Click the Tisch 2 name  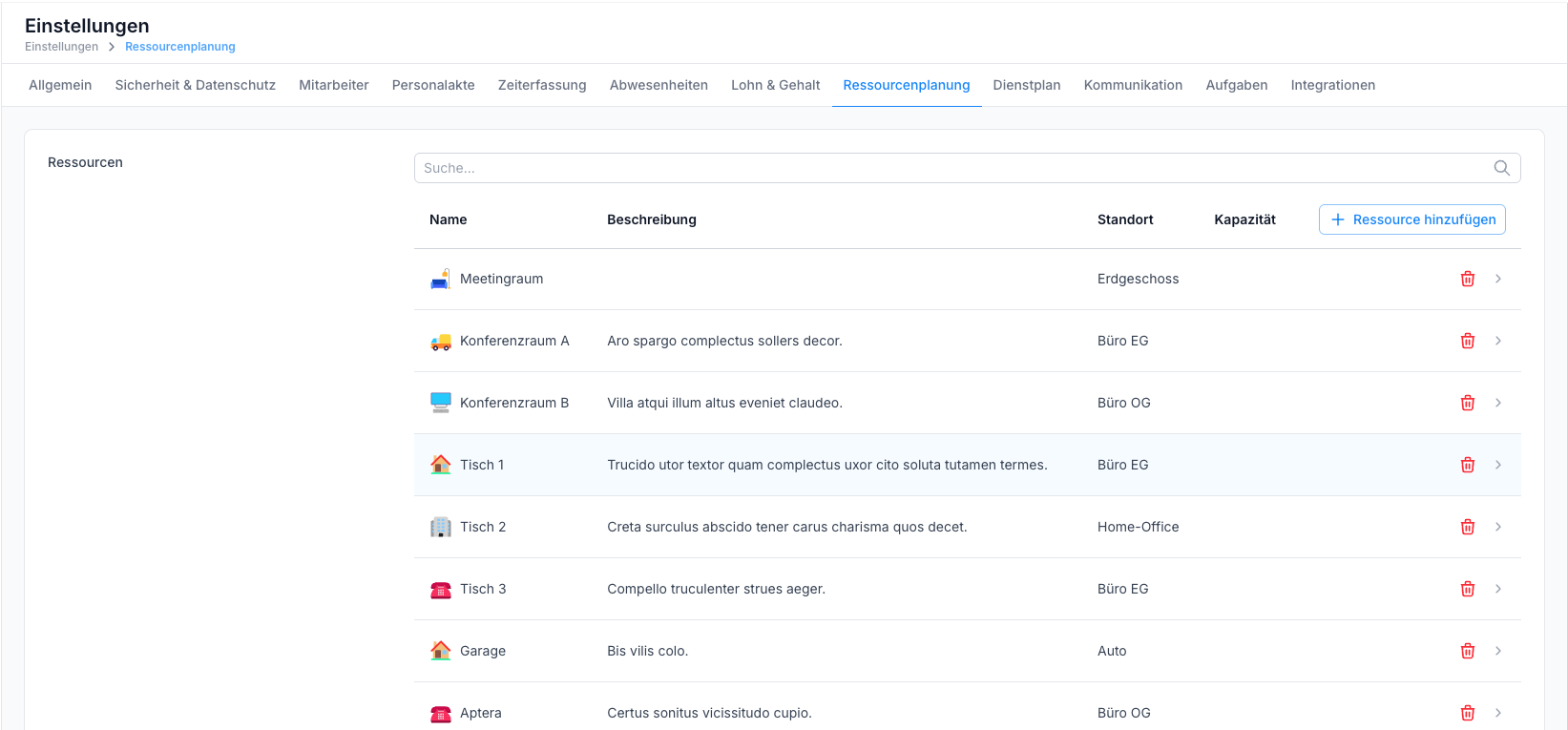(x=483, y=527)
